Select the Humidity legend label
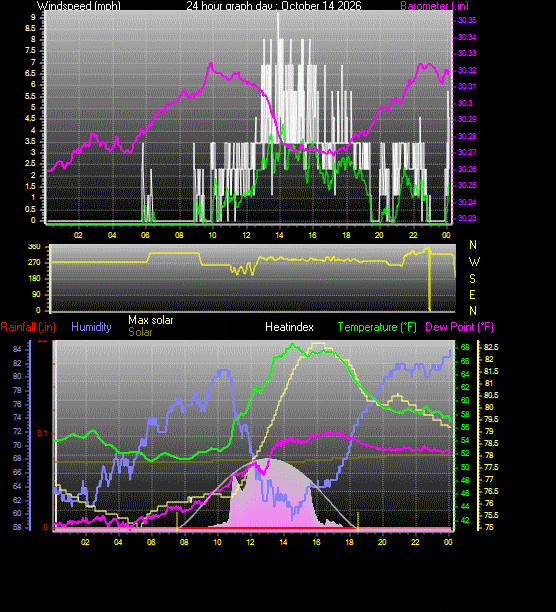 click(91, 327)
